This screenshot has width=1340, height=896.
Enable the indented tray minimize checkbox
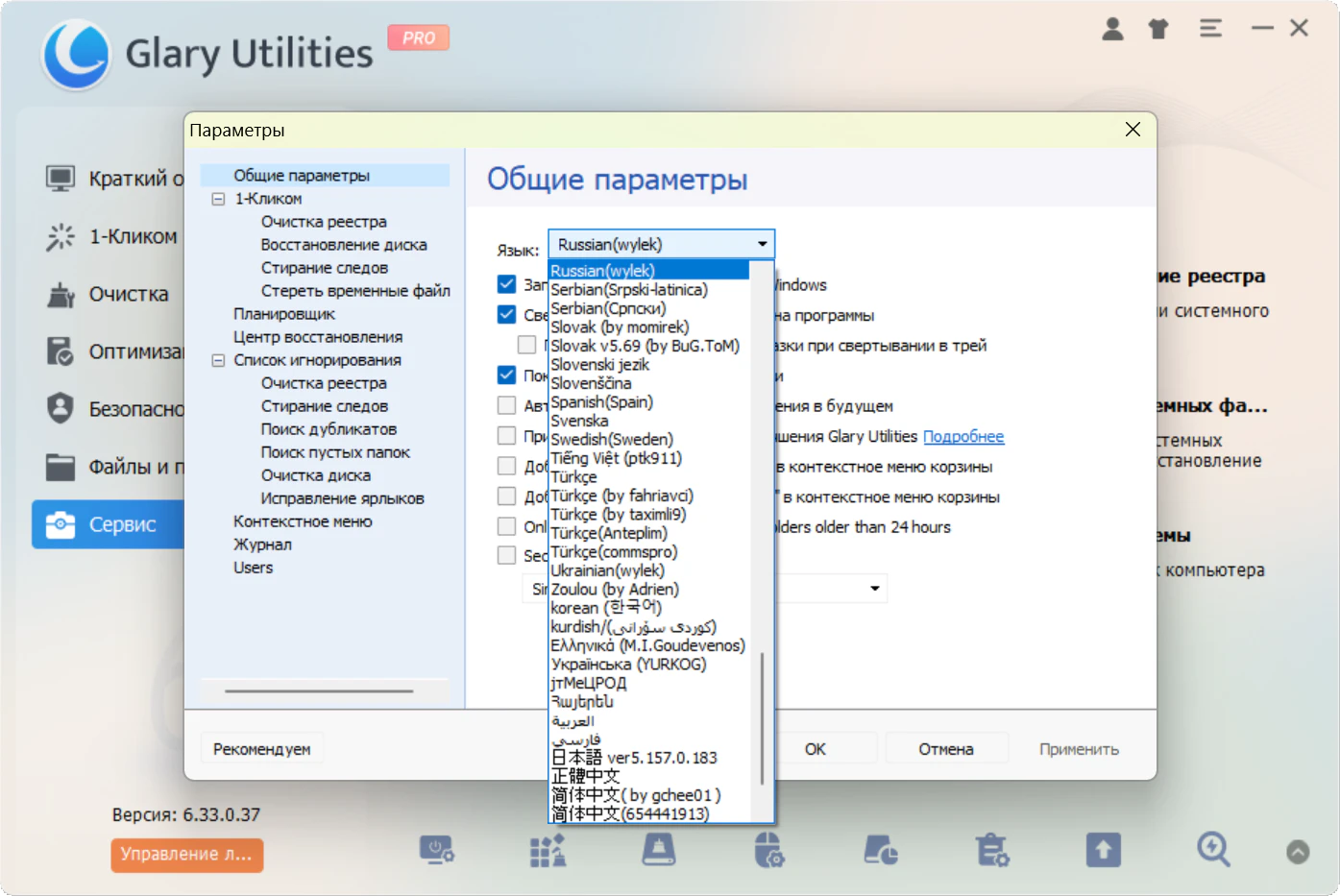tap(526, 345)
